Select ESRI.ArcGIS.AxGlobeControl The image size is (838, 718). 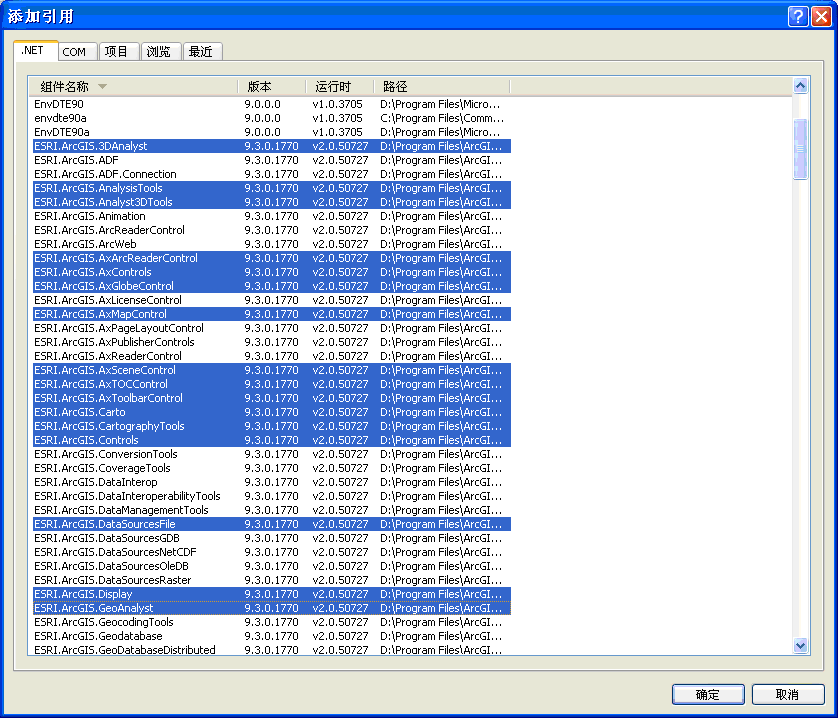click(x=271, y=286)
